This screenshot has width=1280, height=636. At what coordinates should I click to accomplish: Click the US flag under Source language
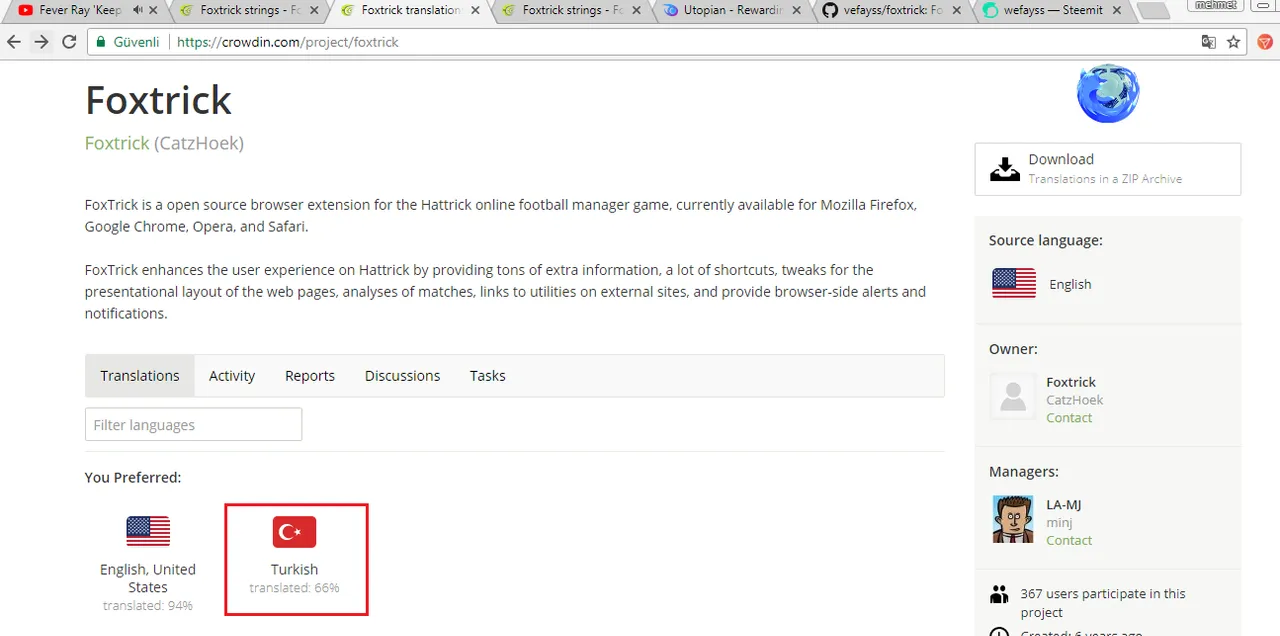pos(1014,283)
